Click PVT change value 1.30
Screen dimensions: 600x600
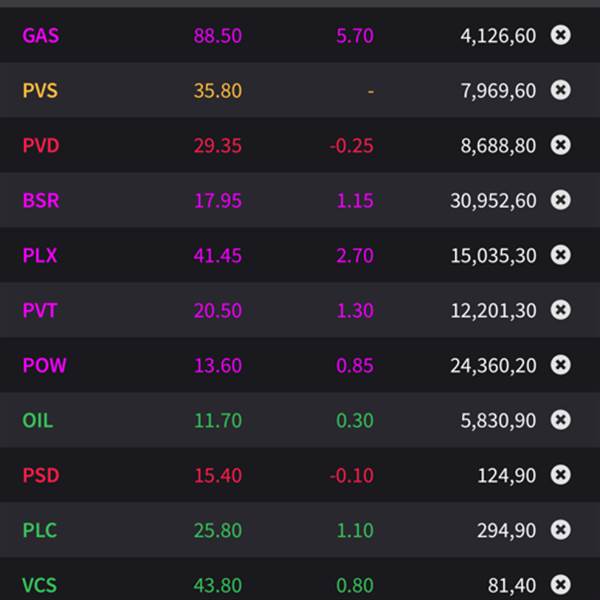355,311
